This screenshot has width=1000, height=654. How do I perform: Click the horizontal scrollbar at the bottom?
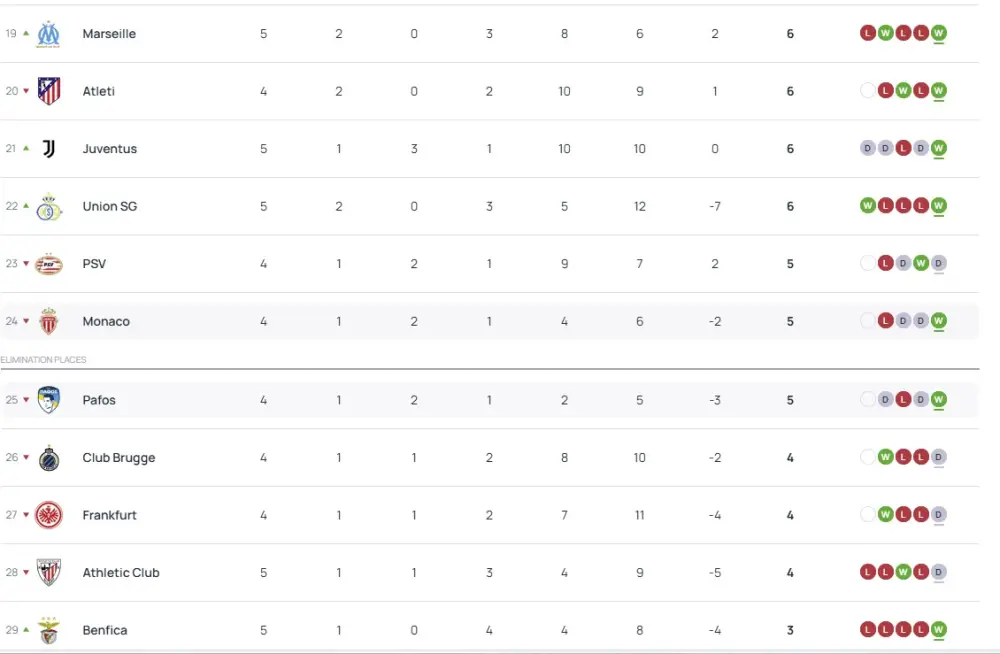(x=500, y=651)
